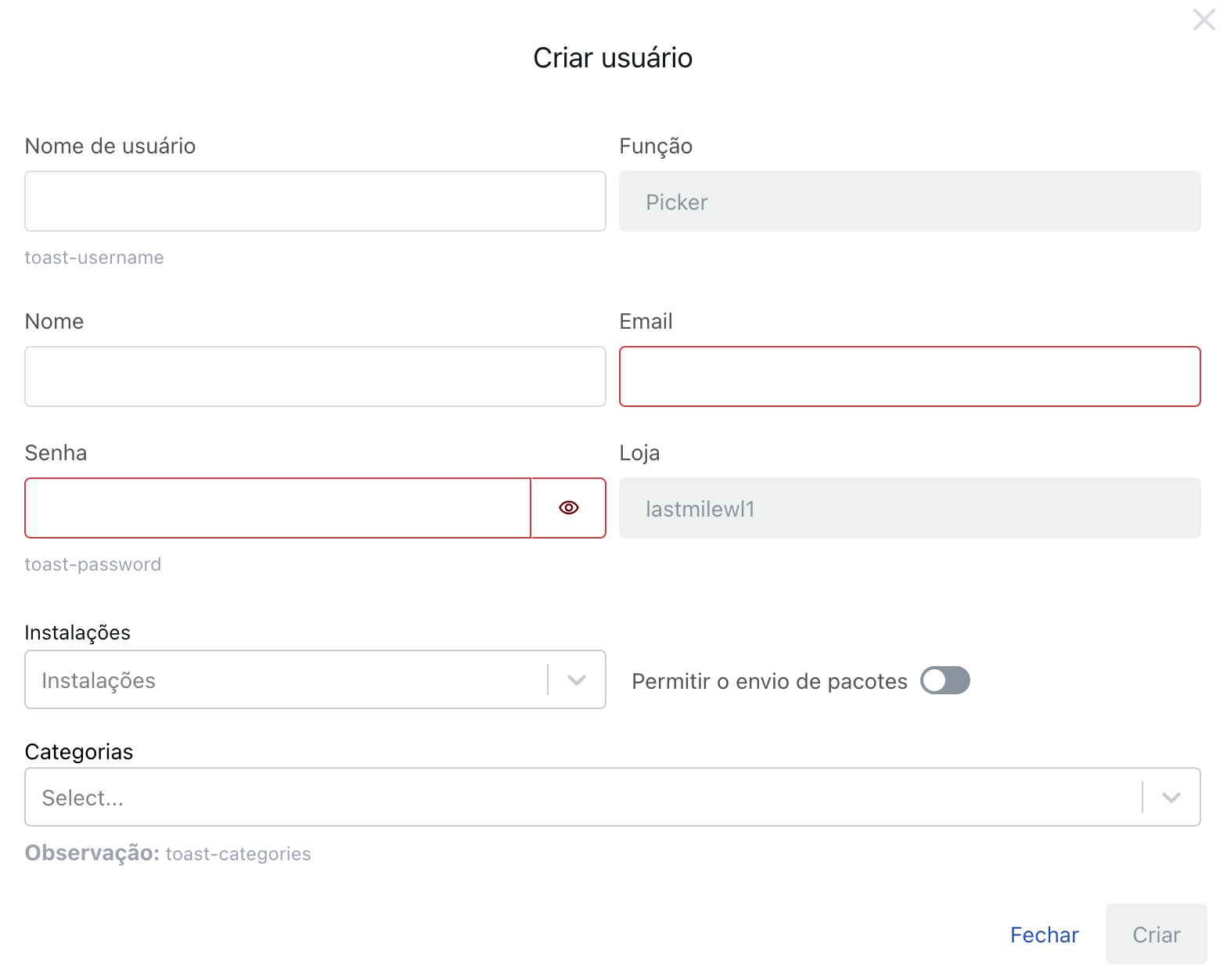The width and height of the screenshot is (1227, 980).
Task: Focus the Senha password field
Action: click(278, 508)
